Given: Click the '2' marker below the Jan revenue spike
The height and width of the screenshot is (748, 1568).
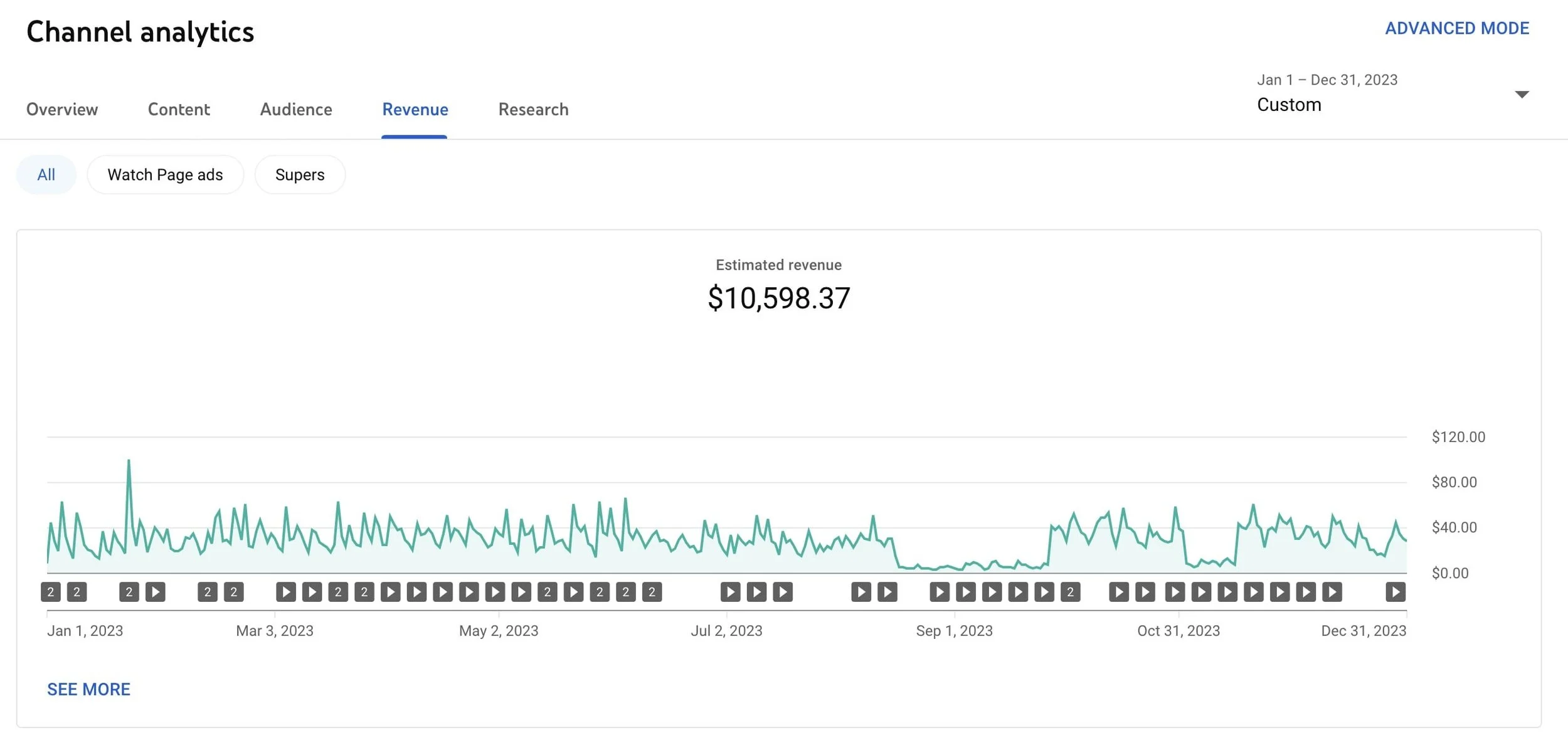Looking at the screenshot, I should tap(129, 592).
